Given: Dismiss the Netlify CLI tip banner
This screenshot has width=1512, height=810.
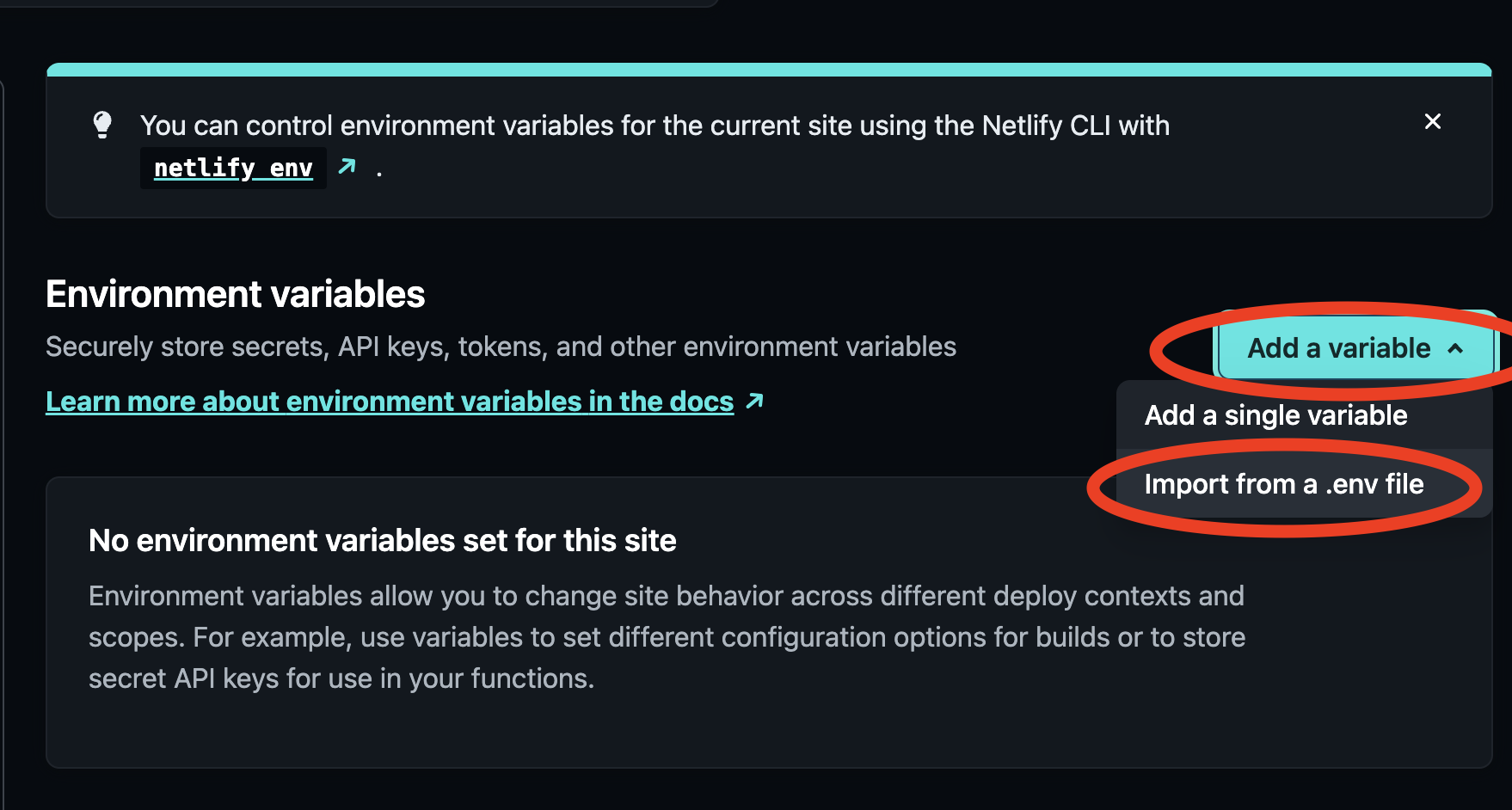Looking at the screenshot, I should click(x=1432, y=122).
